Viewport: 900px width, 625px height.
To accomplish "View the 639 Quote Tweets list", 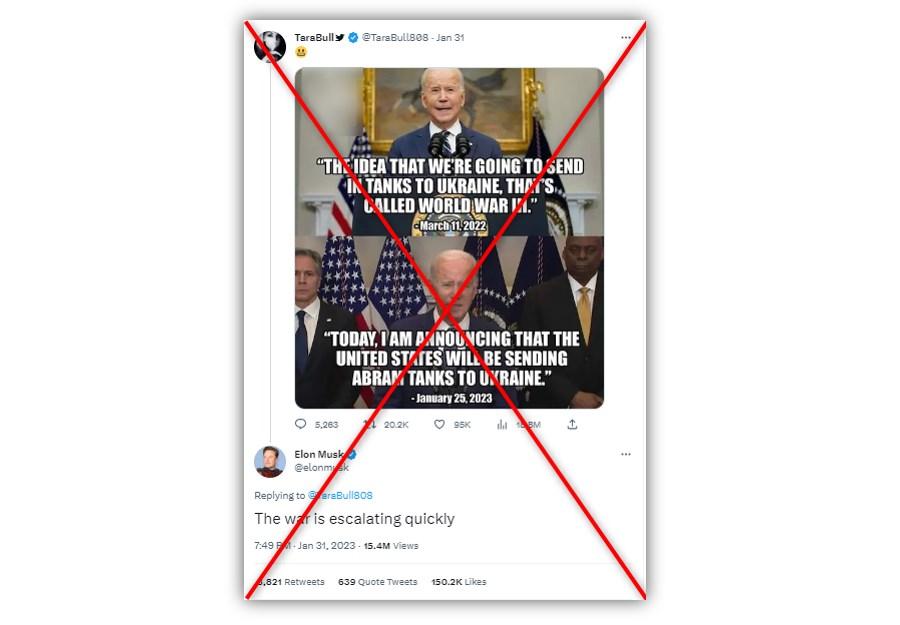I will 378,582.
